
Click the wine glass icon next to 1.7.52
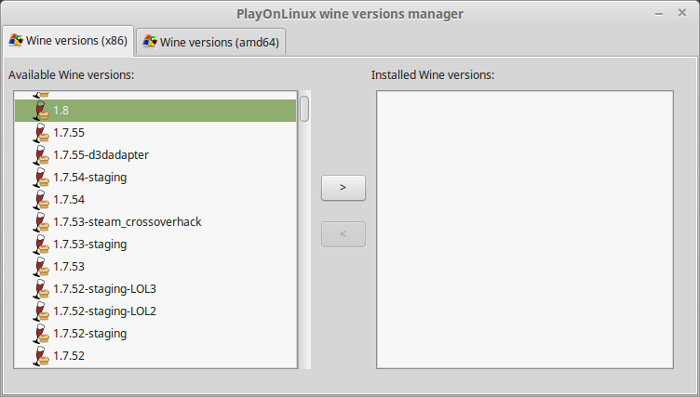[41, 356]
